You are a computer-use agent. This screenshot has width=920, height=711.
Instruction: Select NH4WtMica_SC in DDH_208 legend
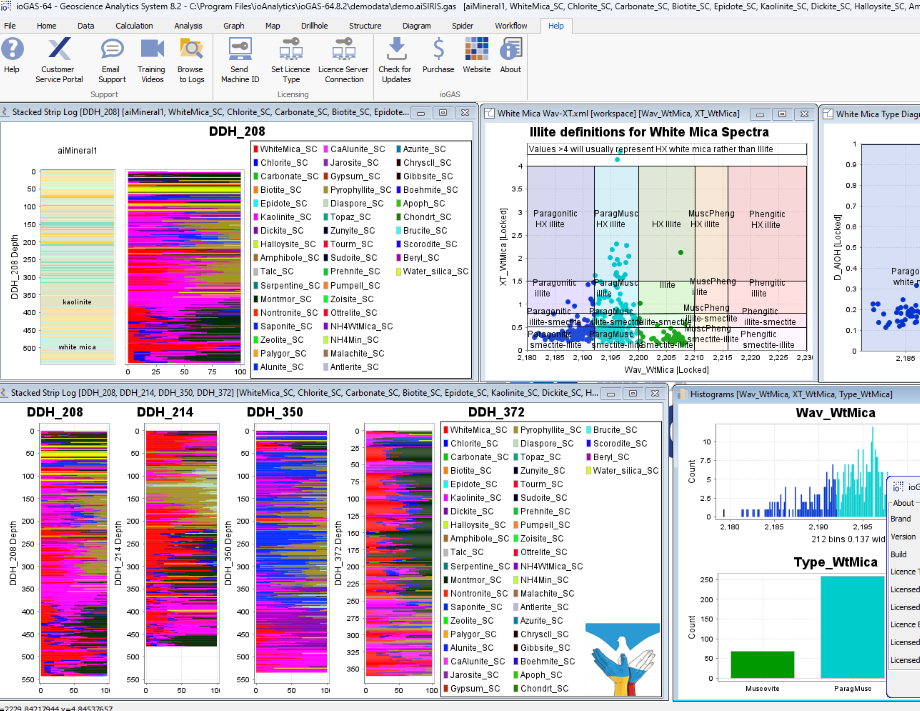tap(358, 326)
